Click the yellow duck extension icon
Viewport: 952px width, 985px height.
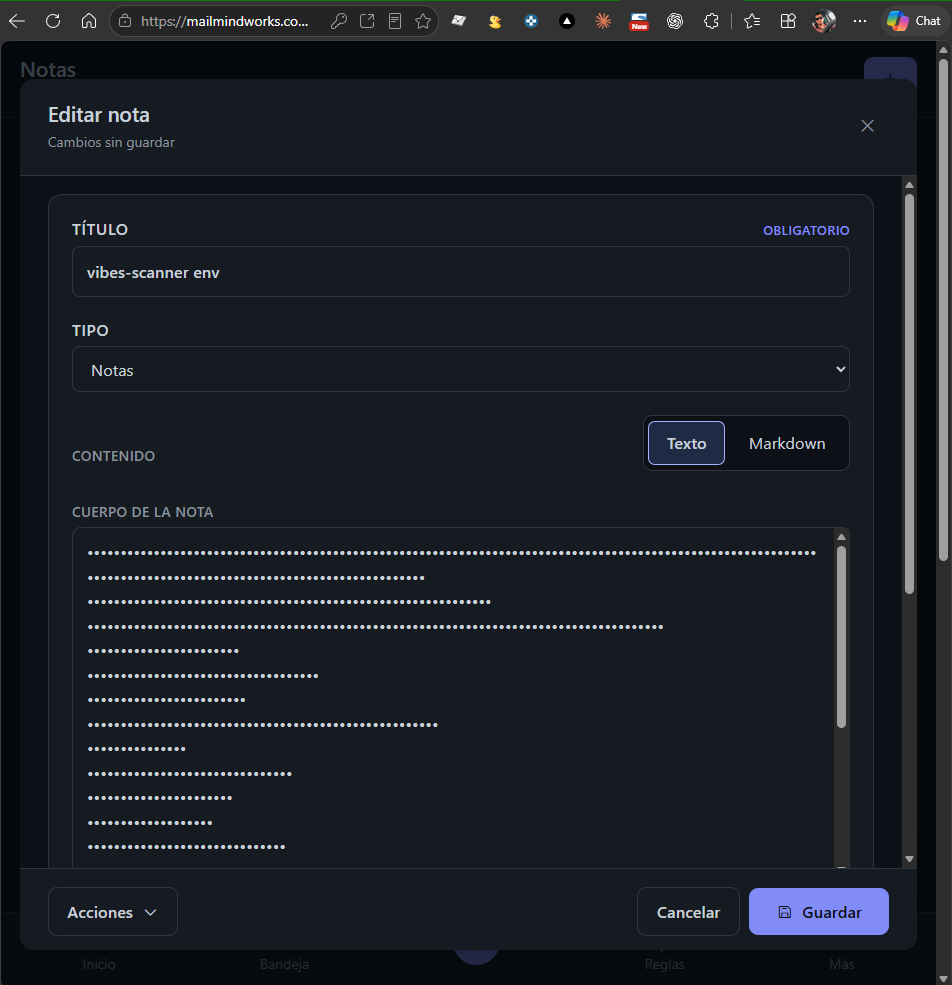click(x=495, y=21)
